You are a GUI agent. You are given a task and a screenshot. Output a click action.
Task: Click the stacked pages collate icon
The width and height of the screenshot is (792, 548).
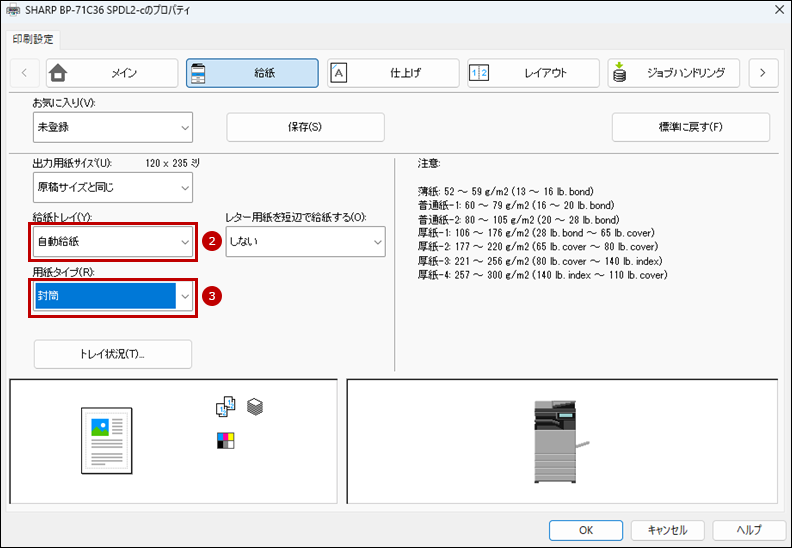point(255,407)
